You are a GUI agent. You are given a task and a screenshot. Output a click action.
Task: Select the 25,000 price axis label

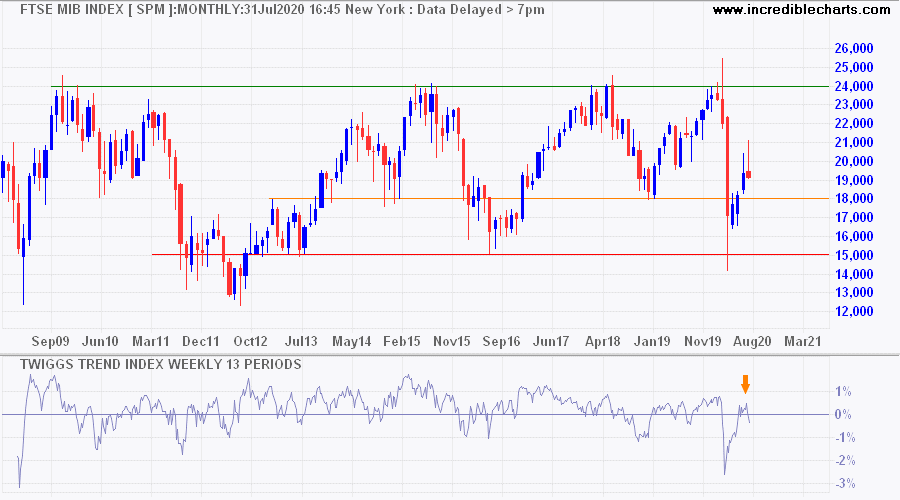pyautogui.click(x=854, y=68)
